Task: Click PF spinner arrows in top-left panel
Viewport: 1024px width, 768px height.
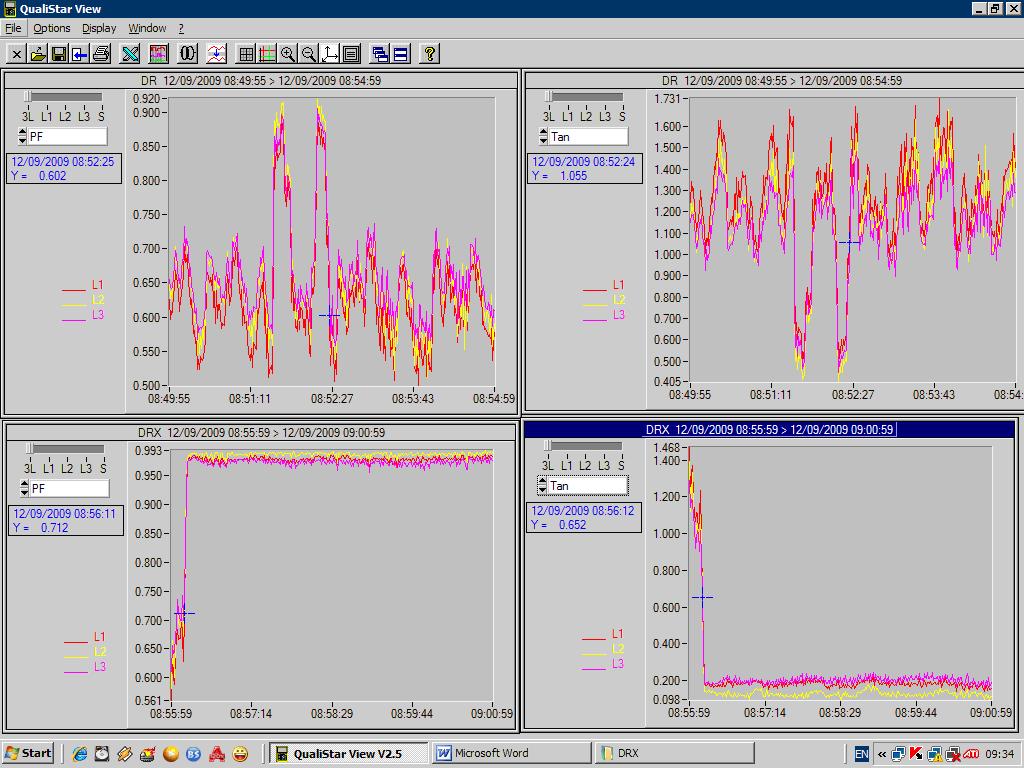Action: click(x=22, y=137)
